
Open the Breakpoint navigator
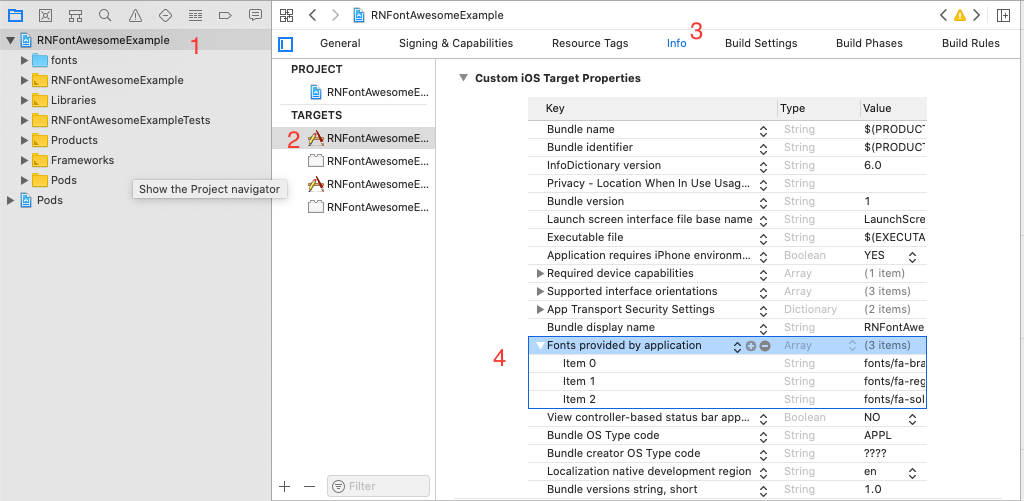(225, 15)
